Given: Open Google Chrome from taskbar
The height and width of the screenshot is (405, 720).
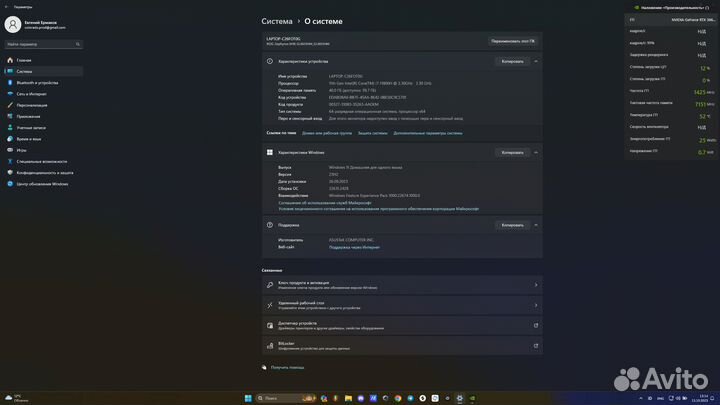Looking at the screenshot, I should point(398,398).
